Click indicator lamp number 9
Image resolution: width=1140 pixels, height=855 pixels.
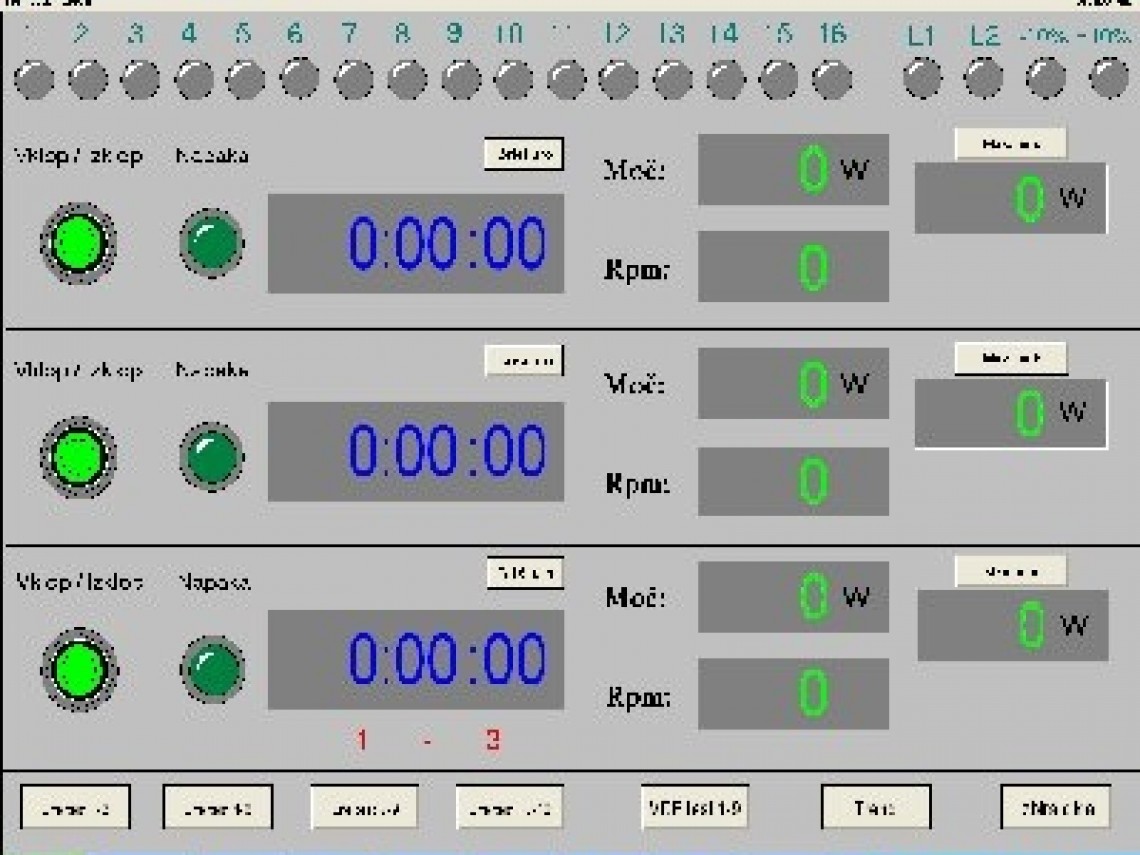point(461,79)
